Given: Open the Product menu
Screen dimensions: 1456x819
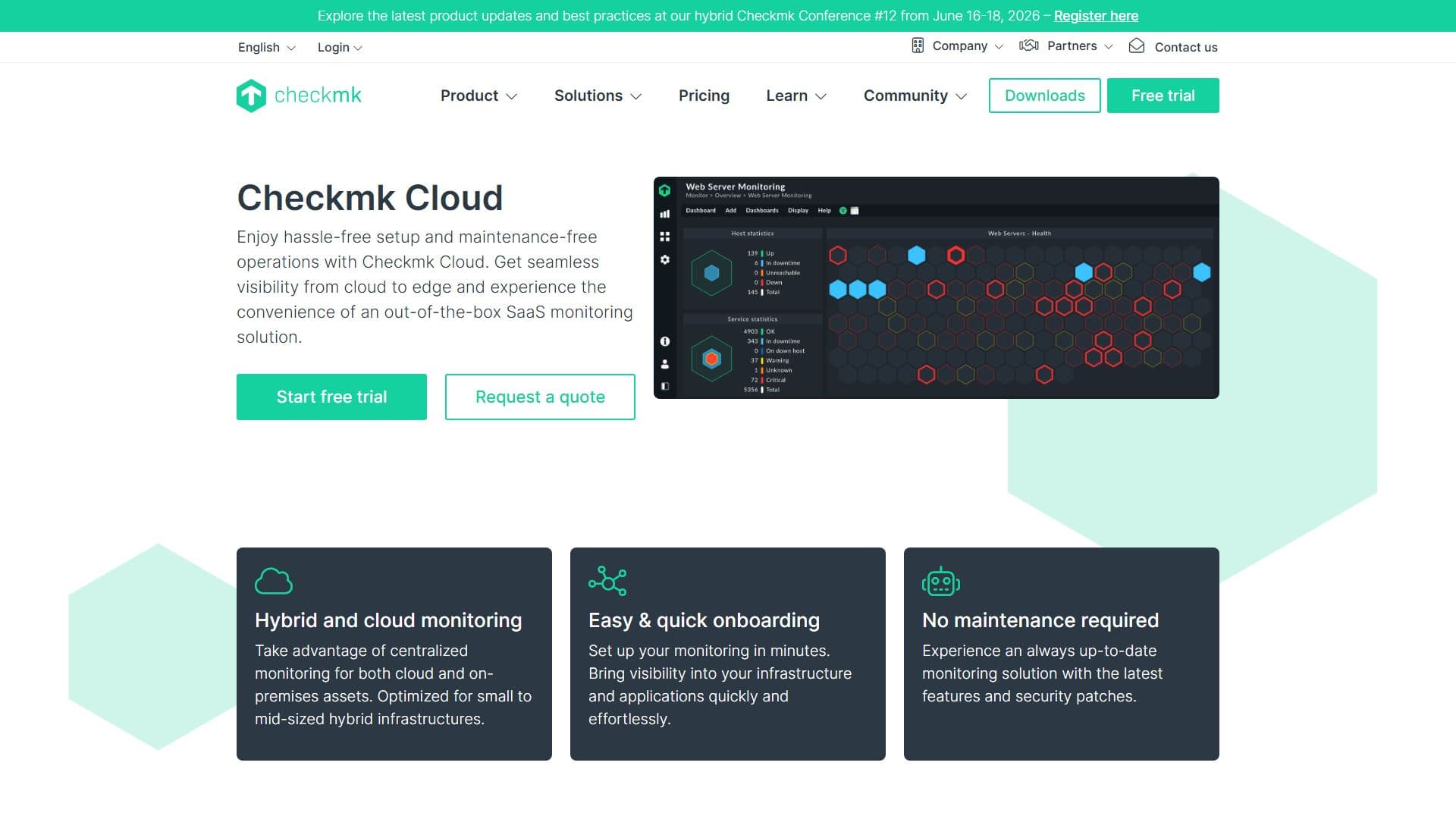Looking at the screenshot, I should pyautogui.click(x=479, y=96).
